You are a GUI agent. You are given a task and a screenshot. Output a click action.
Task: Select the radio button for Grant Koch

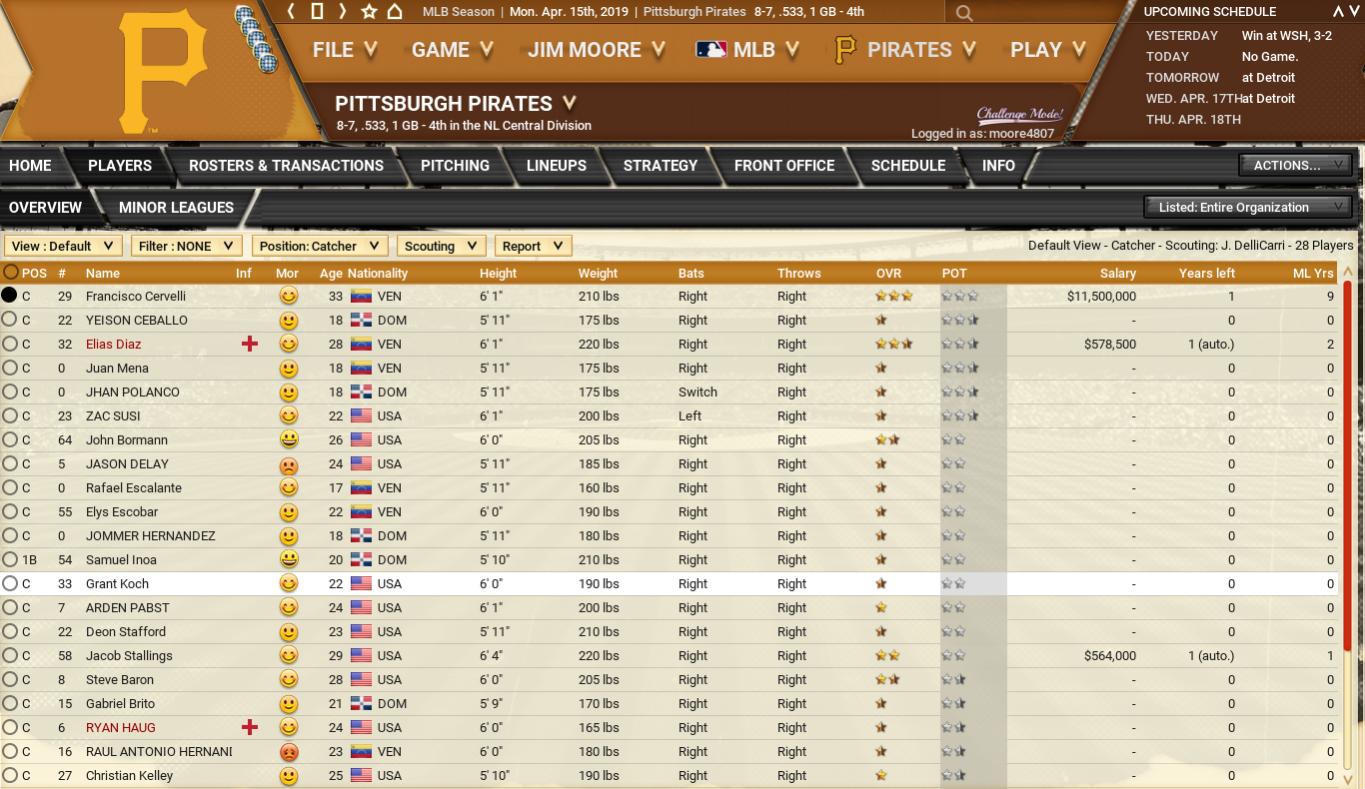[x=10, y=584]
